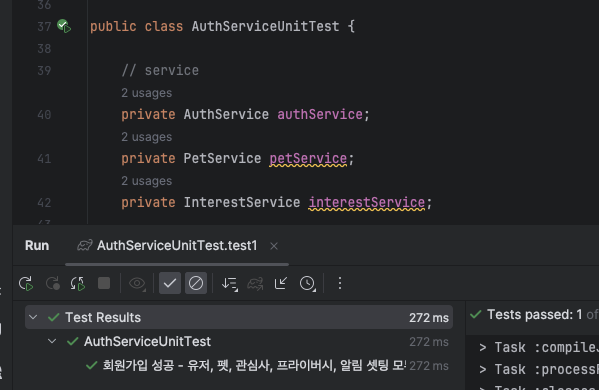Click Import Tests arrow icon
Screen dimensions: 599x390
coord(281,283)
